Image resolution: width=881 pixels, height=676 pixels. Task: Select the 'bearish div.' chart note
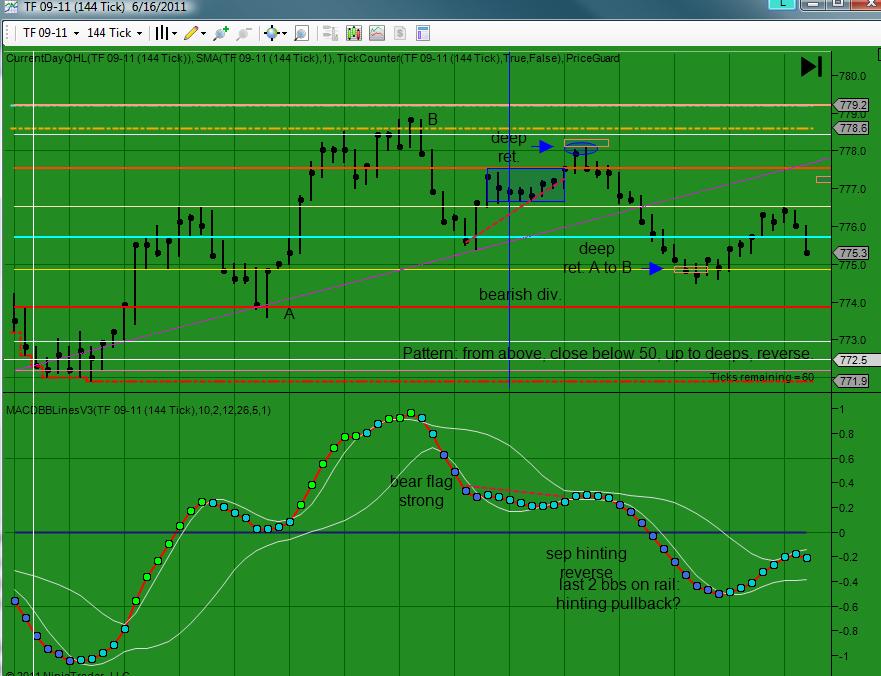[520, 294]
